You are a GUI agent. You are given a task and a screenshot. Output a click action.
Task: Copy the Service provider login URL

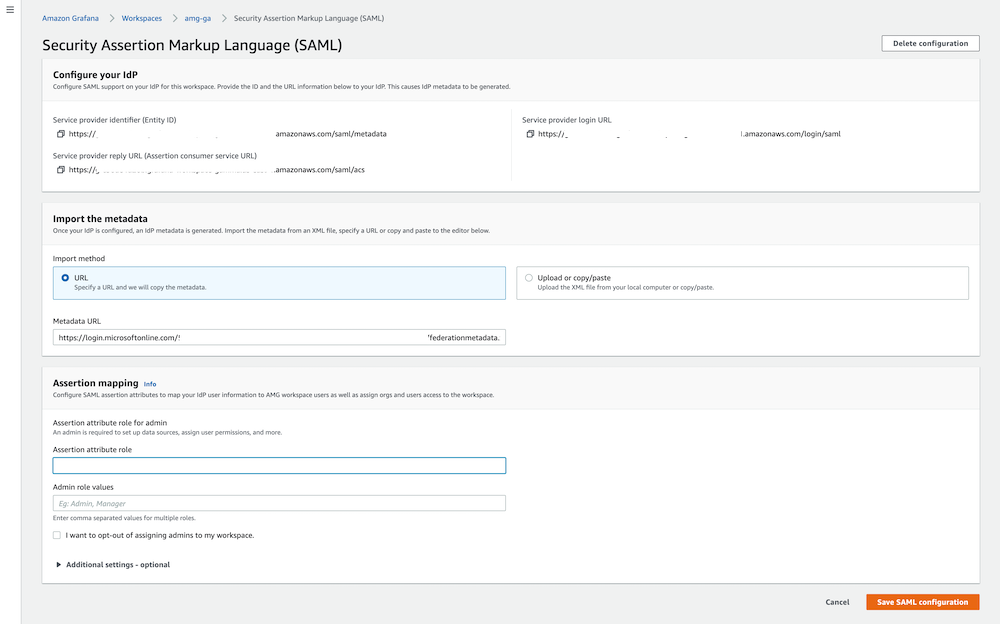click(x=530, y=133)
